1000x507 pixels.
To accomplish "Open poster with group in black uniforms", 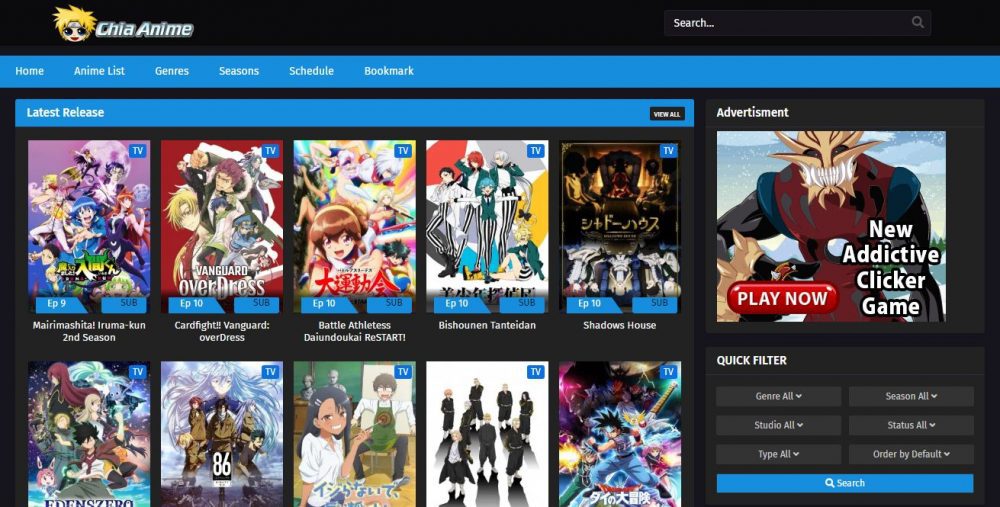I will [487, 434].
